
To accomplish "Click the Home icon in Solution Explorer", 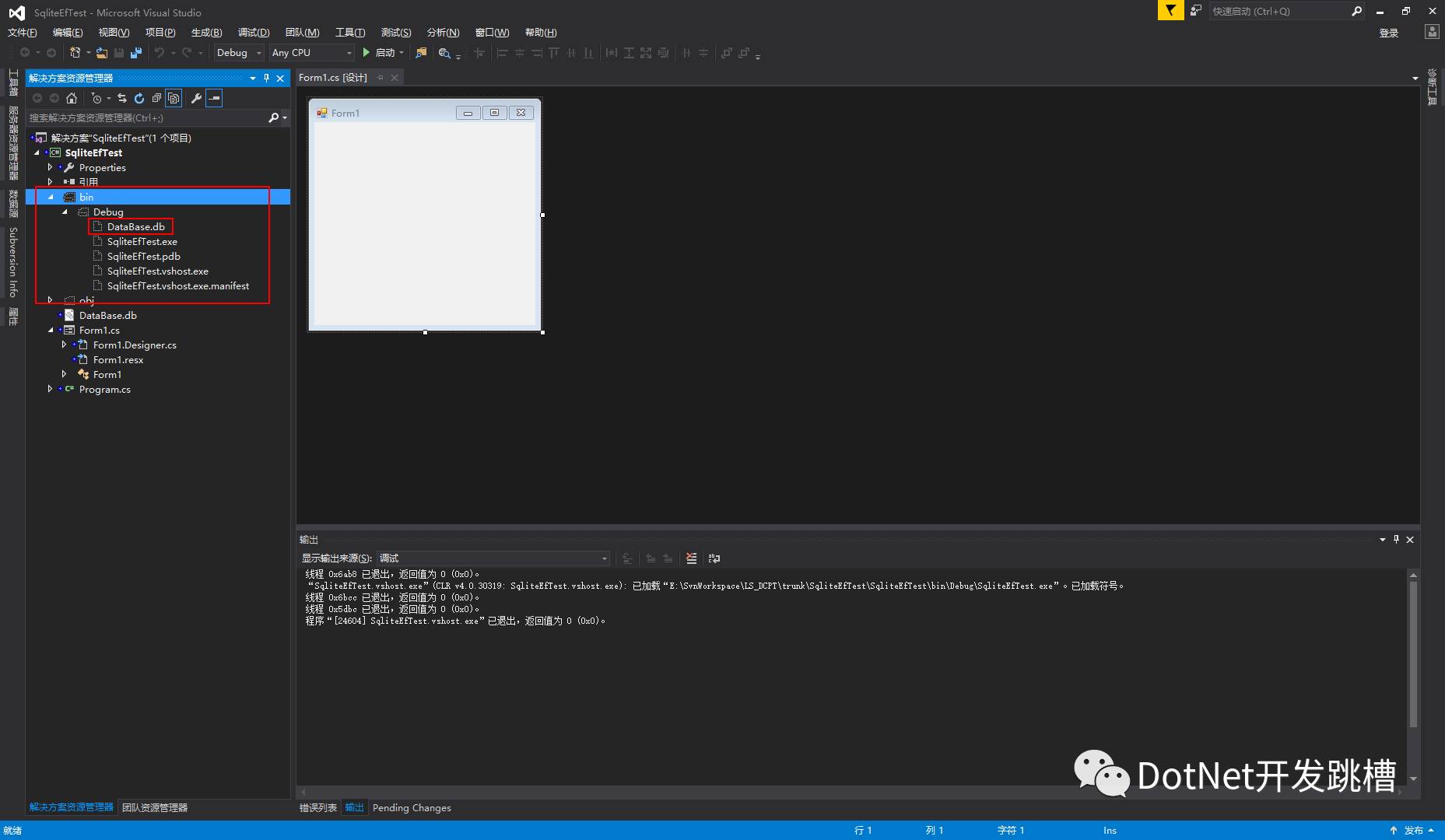I will pos(72,98).
